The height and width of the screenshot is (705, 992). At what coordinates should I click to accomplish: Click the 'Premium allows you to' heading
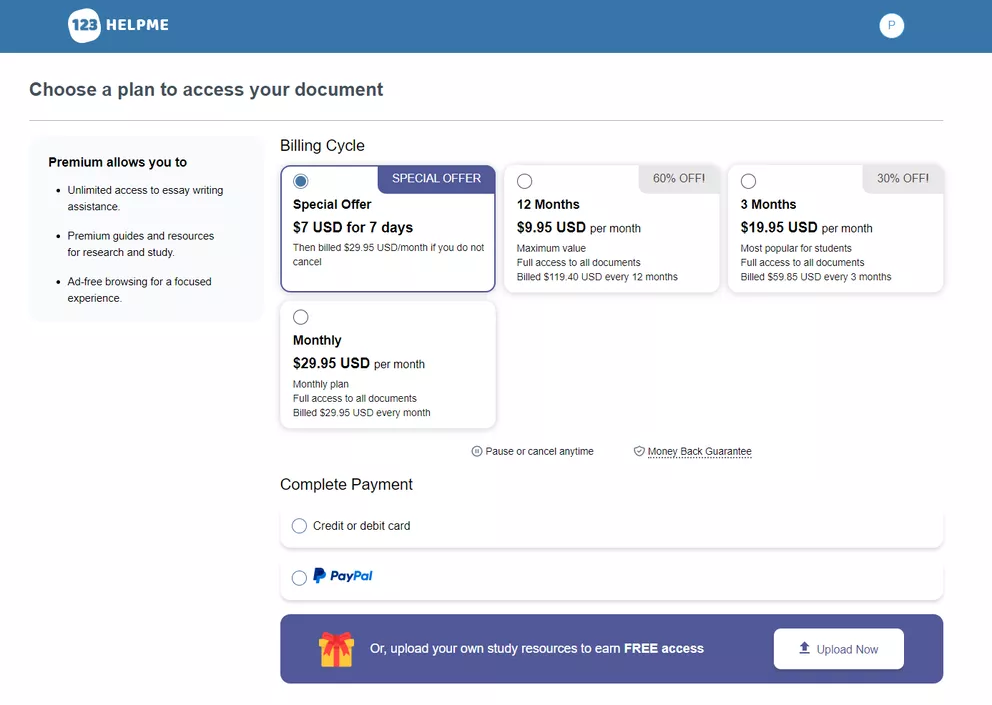[118, 162]
